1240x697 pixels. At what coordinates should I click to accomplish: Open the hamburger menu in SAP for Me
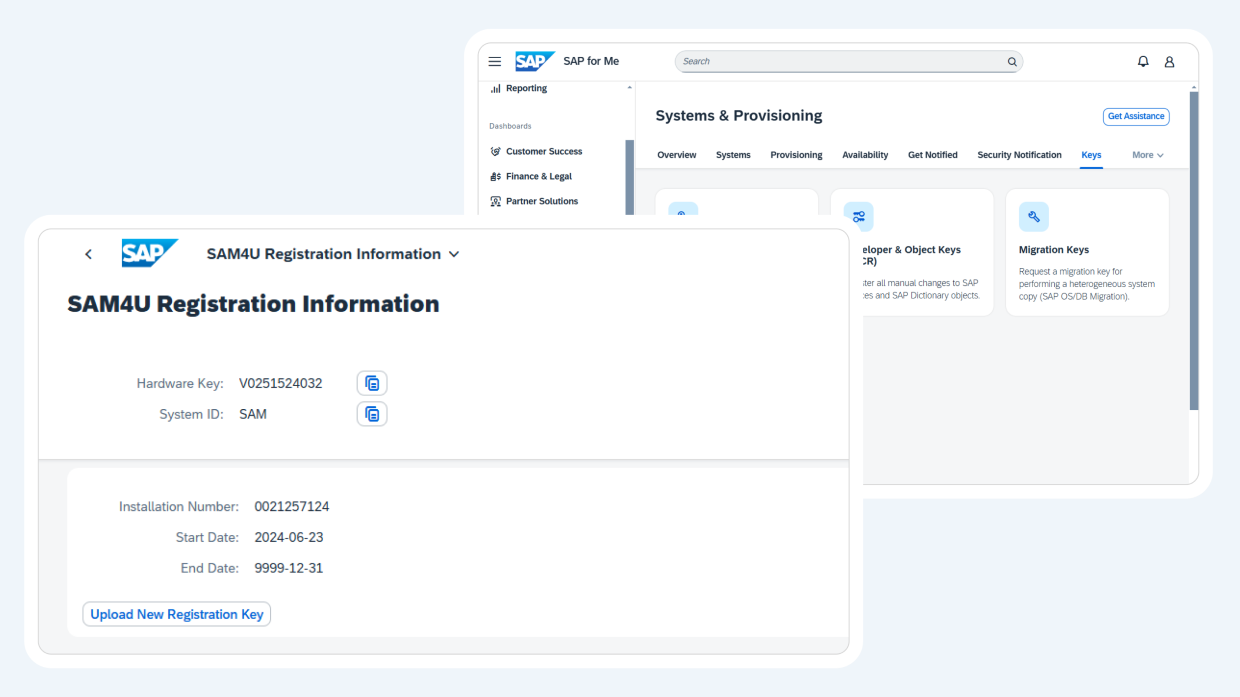495,62
